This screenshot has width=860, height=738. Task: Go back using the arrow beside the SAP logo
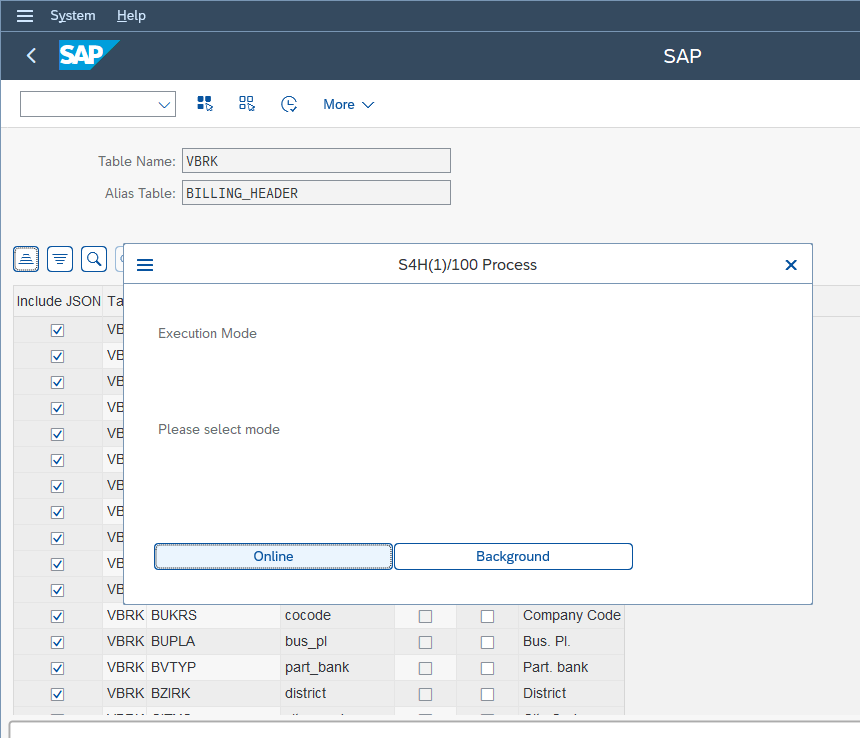point(31,55)
